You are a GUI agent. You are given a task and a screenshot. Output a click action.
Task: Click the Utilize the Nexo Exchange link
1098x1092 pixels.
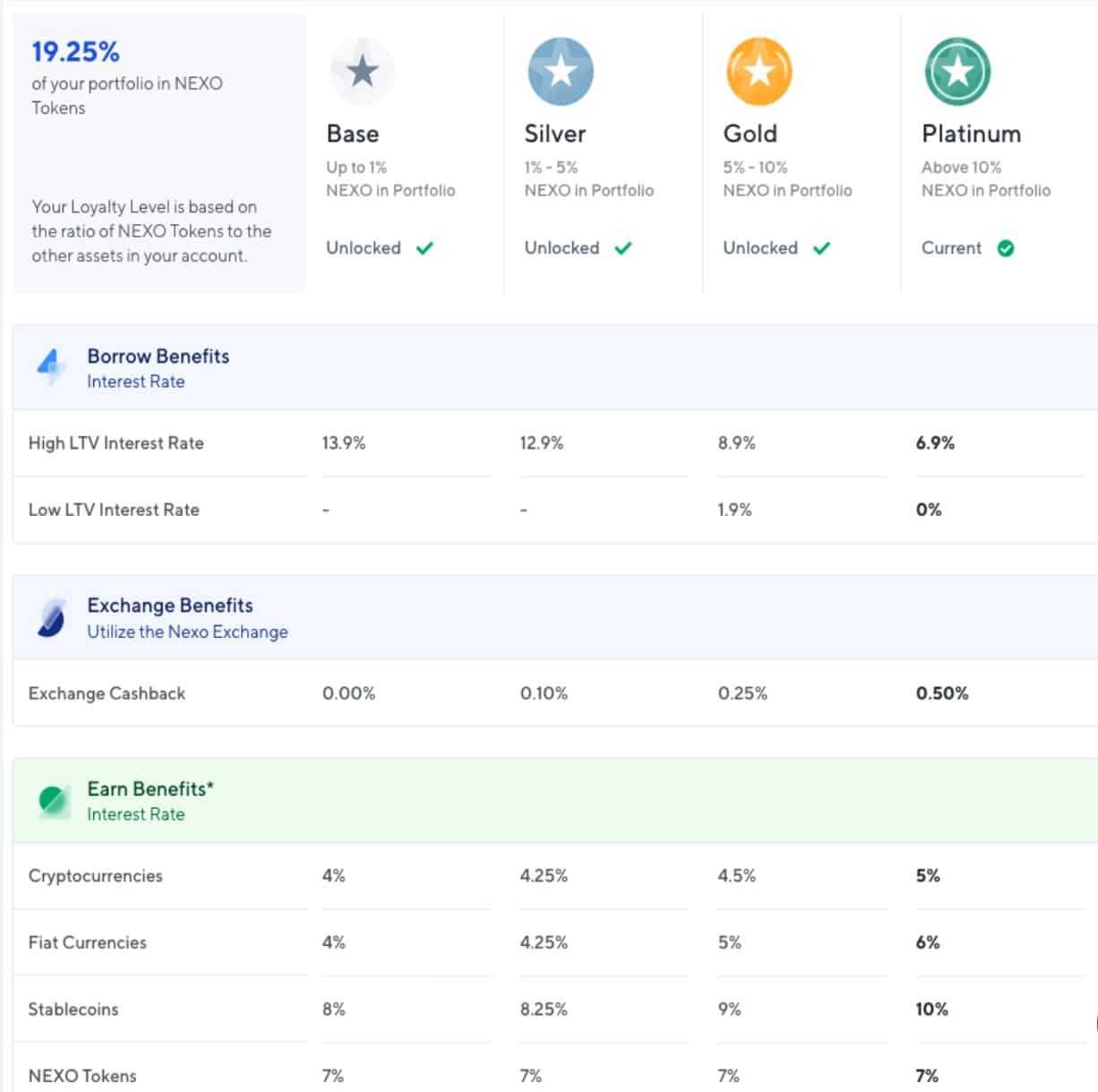coord(187,632)
